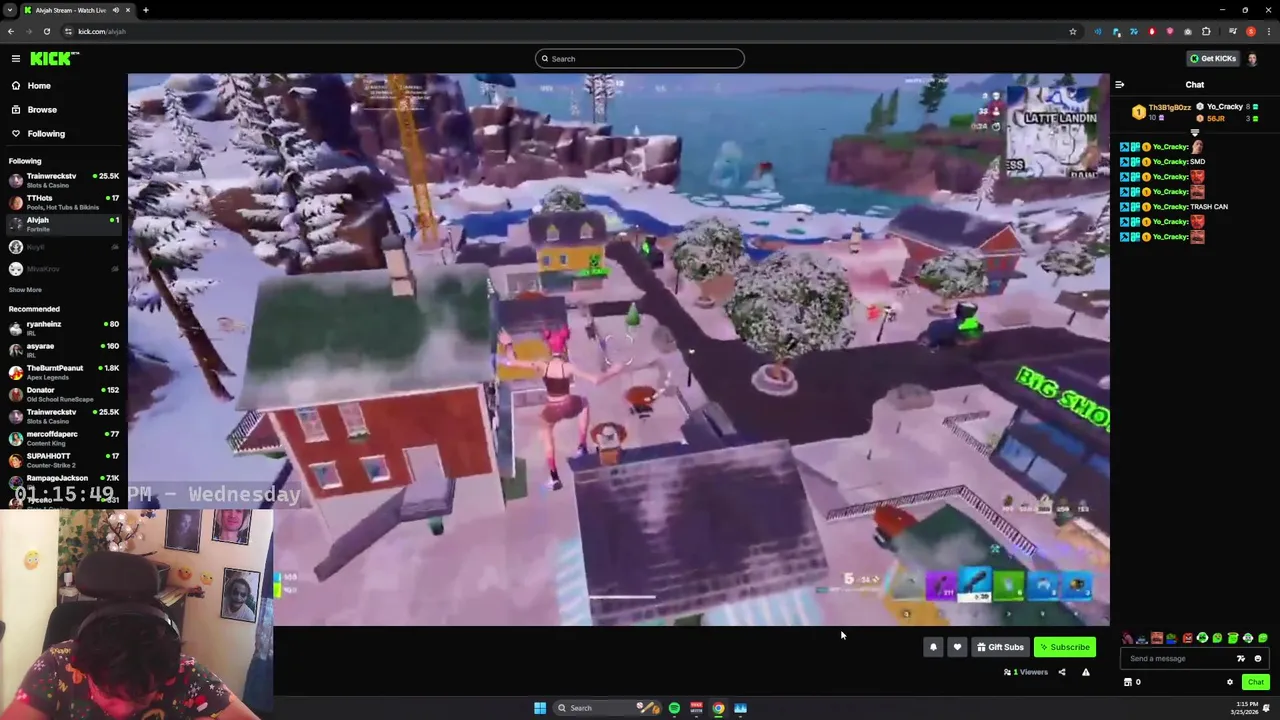Open recommended channel asyarae
The image size is (1280, 720).
(x=64, y=350)
